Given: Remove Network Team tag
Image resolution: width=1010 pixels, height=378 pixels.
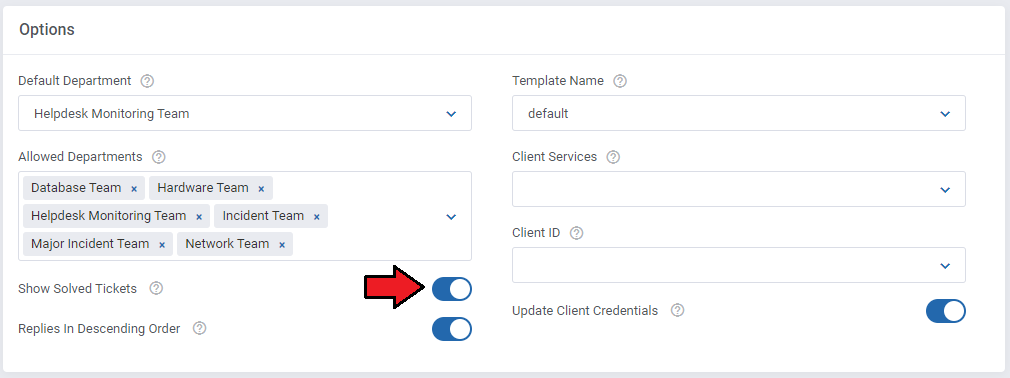Looking at the screenshot, I should 281,245.
